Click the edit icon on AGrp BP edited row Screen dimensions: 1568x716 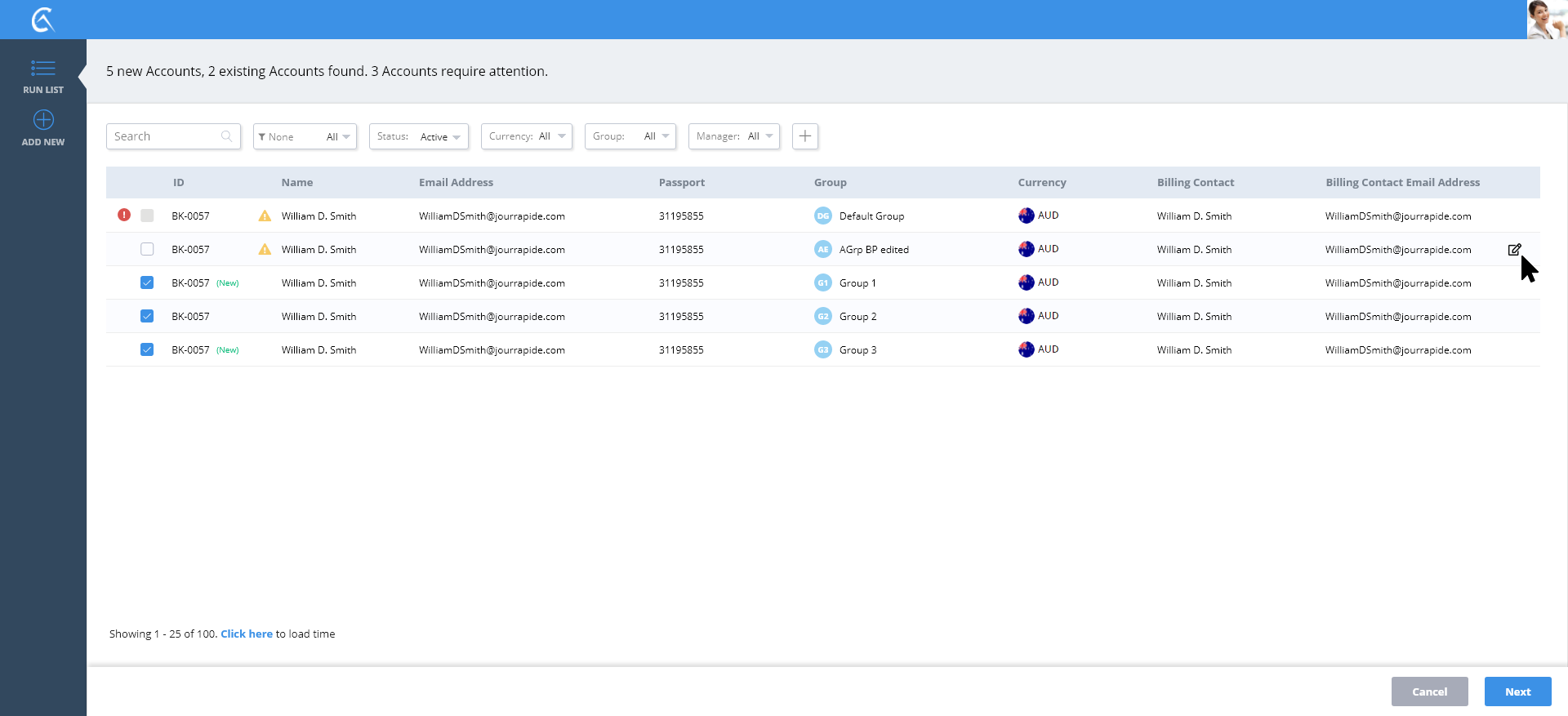pyautogui.click(x=1514, y=250)
